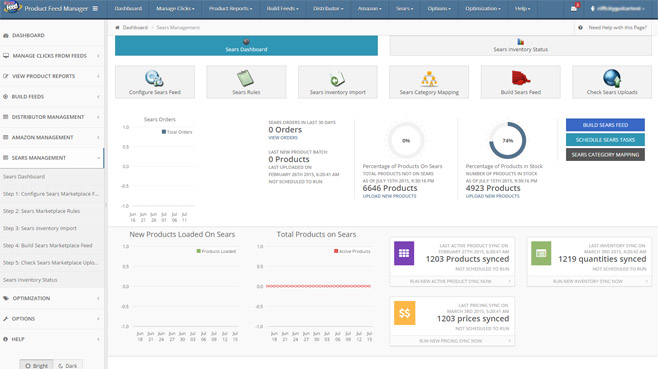The height and width of the screenshot is (369, 658).
Task: Toggle the Total Orders legend series
Action: 177,132
